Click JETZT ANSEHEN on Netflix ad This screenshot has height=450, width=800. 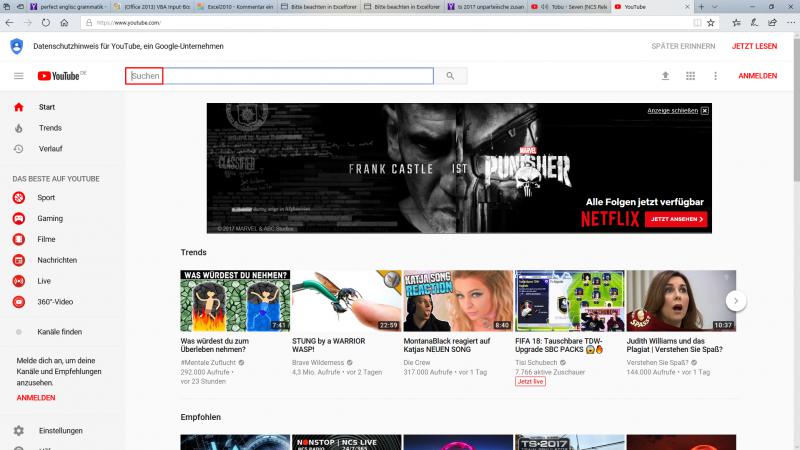point(676,219)
